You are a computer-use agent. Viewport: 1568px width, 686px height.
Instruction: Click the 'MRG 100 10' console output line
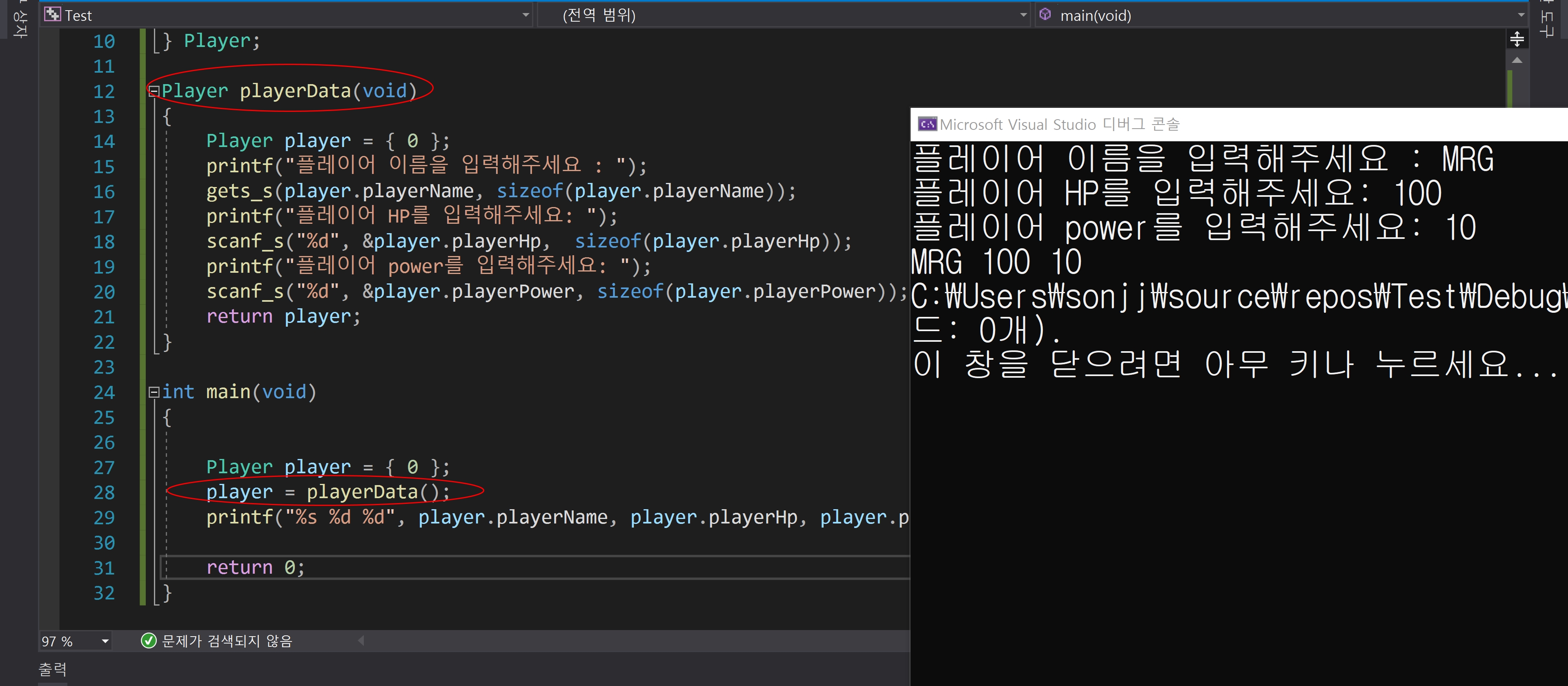pos(997,262)
